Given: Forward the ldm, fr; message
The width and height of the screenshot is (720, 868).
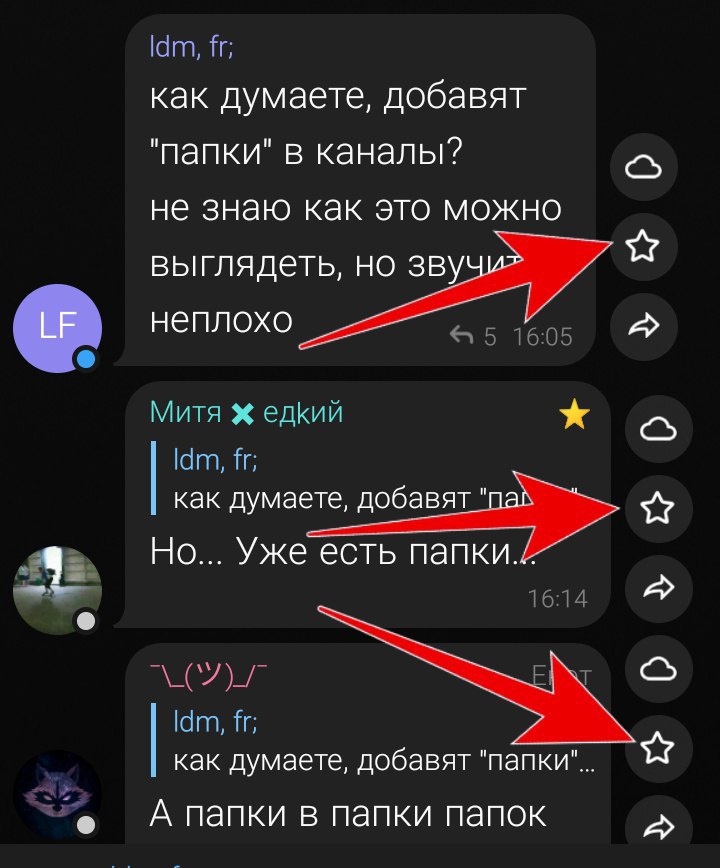Looking at the screenshot, I should coord(643,327).
